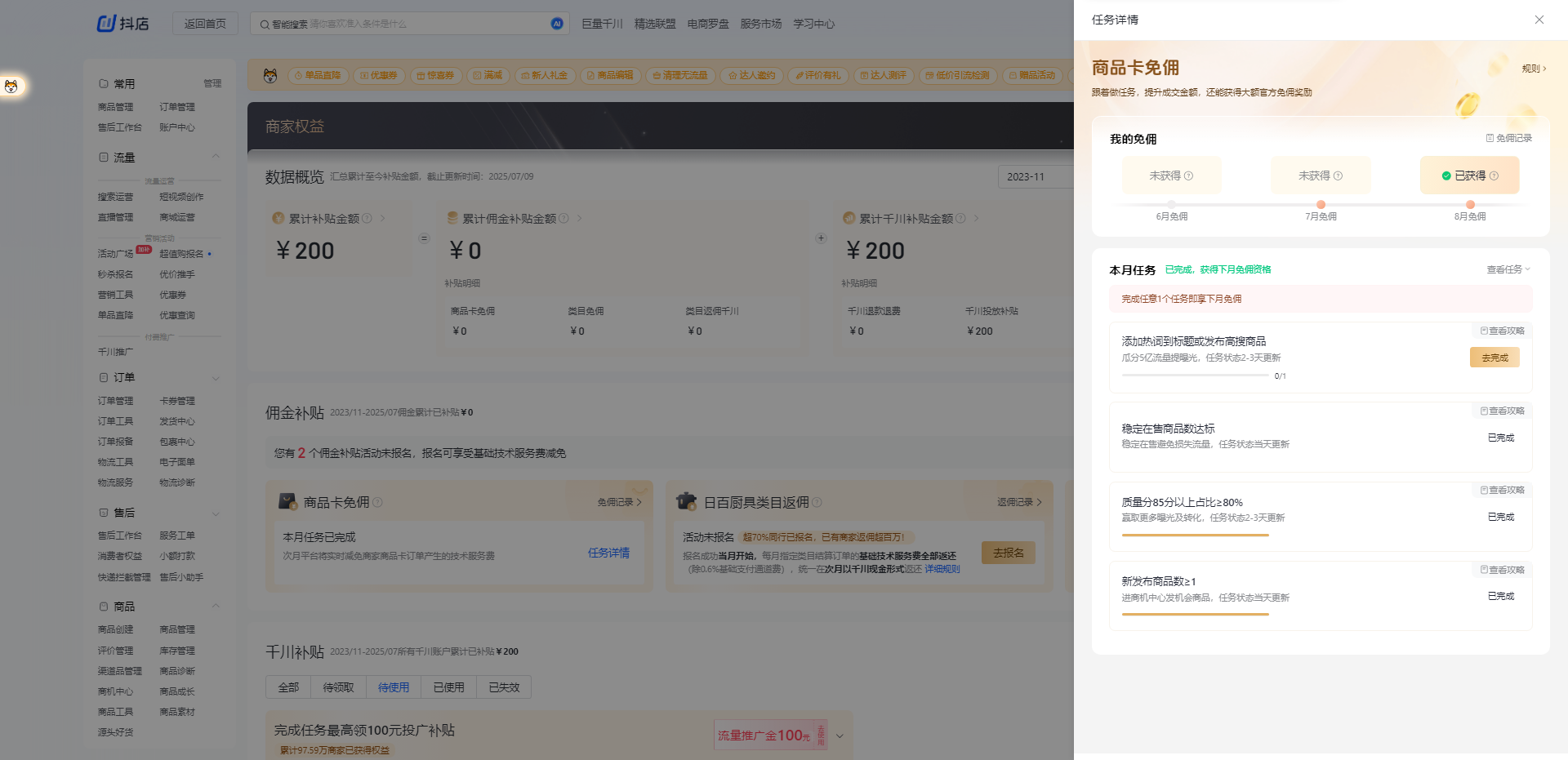Click the plus icon on 累计千川补贴金额 card
Screen dimensions: 1568x760
point(821,238)
